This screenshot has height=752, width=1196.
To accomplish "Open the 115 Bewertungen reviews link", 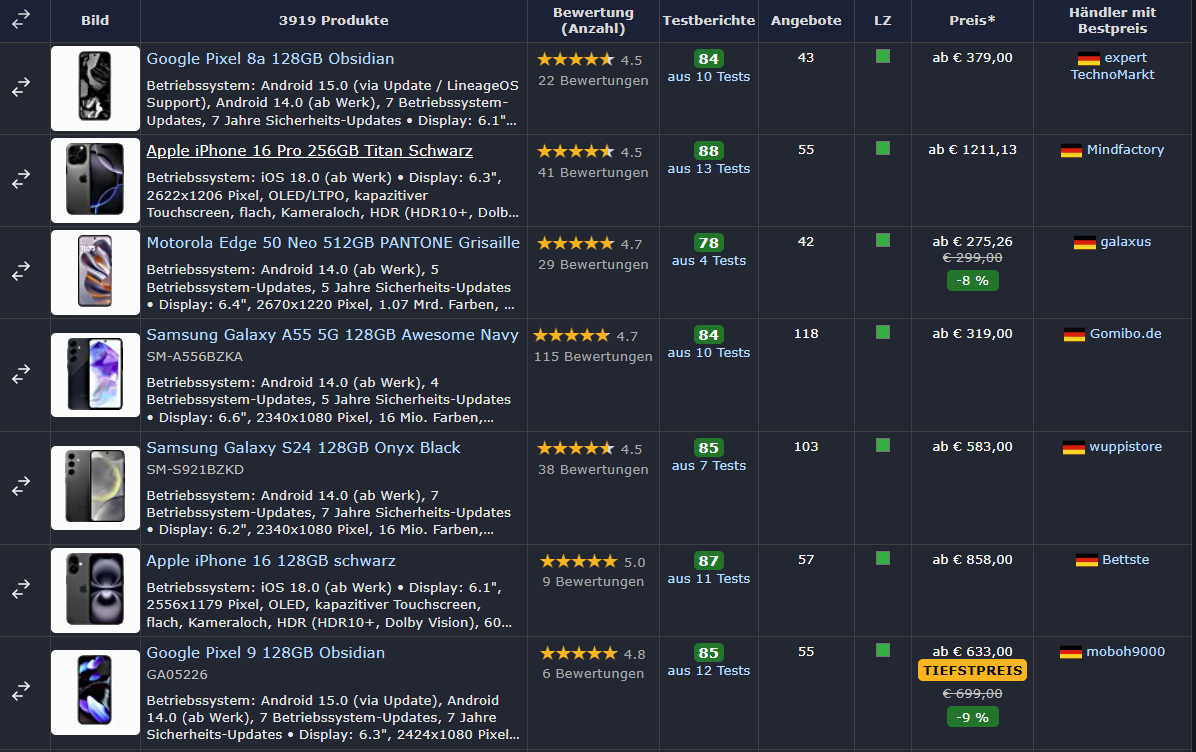I will [x=593, y=357].
